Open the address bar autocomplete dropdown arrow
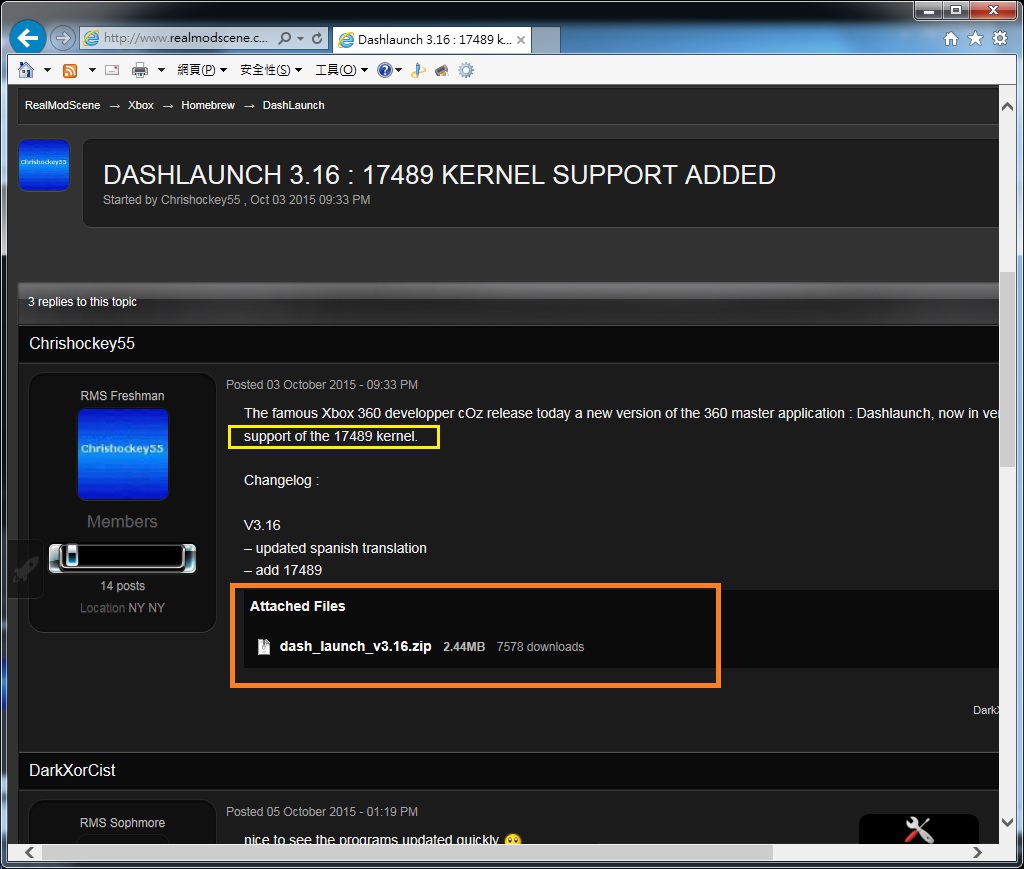 coord(300,39)
